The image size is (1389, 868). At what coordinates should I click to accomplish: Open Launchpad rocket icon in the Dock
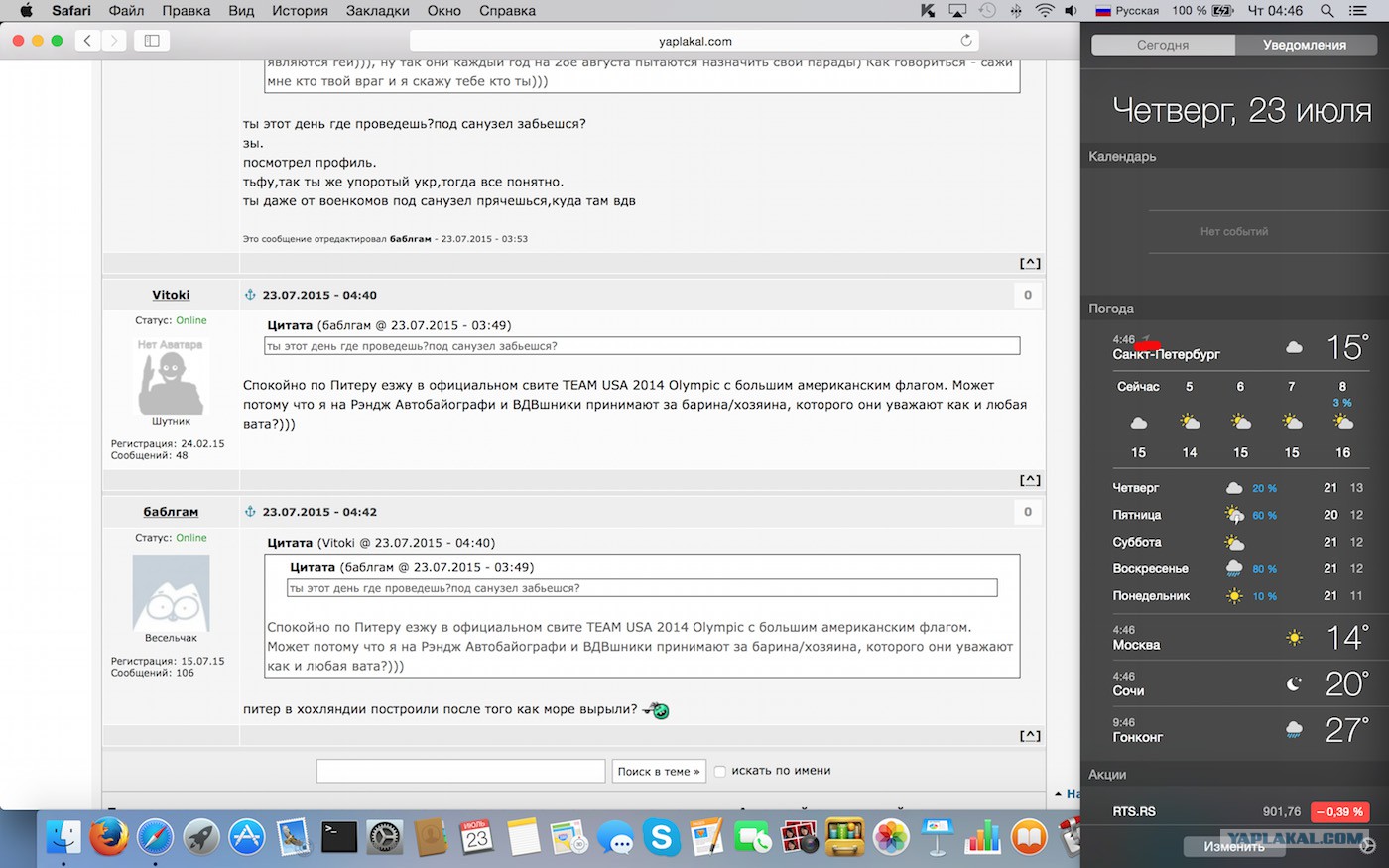(201, 838)
